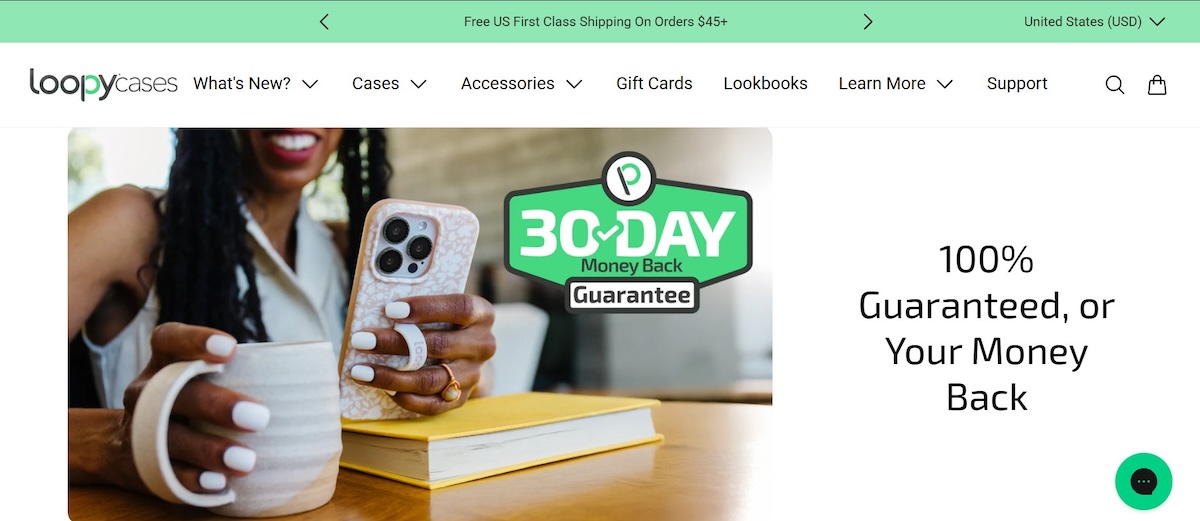Open the search magnifier icon
Viewport: 1200px width, 521px height.
1114,85
